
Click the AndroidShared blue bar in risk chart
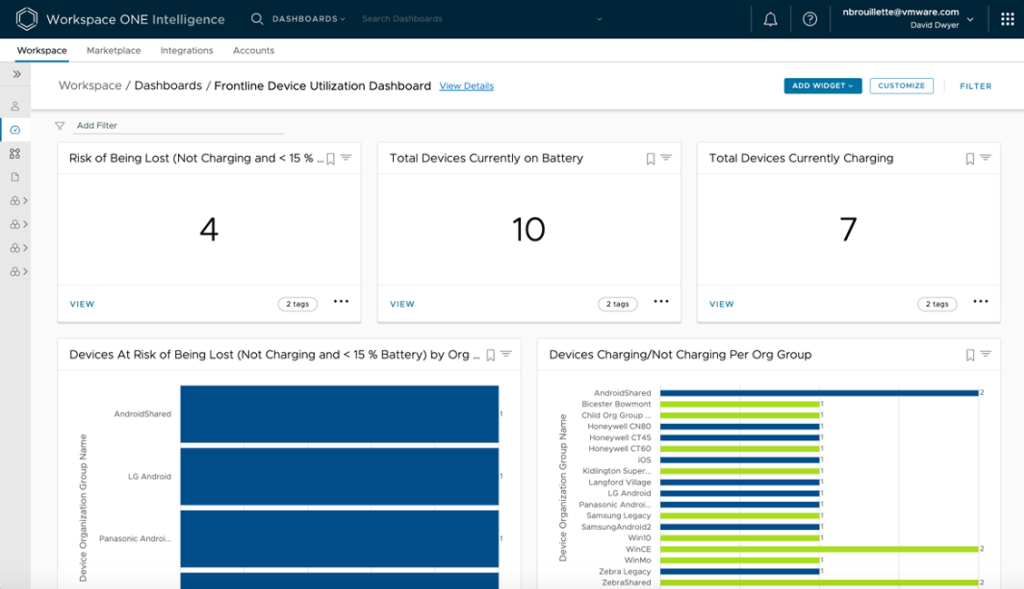[x=339, y=413]
